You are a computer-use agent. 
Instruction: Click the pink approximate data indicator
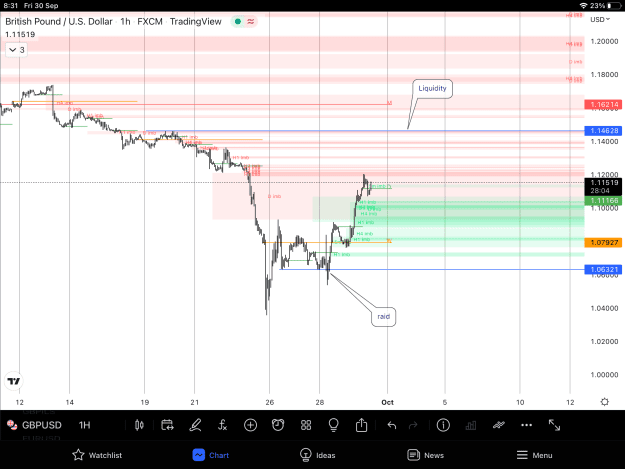251,22
